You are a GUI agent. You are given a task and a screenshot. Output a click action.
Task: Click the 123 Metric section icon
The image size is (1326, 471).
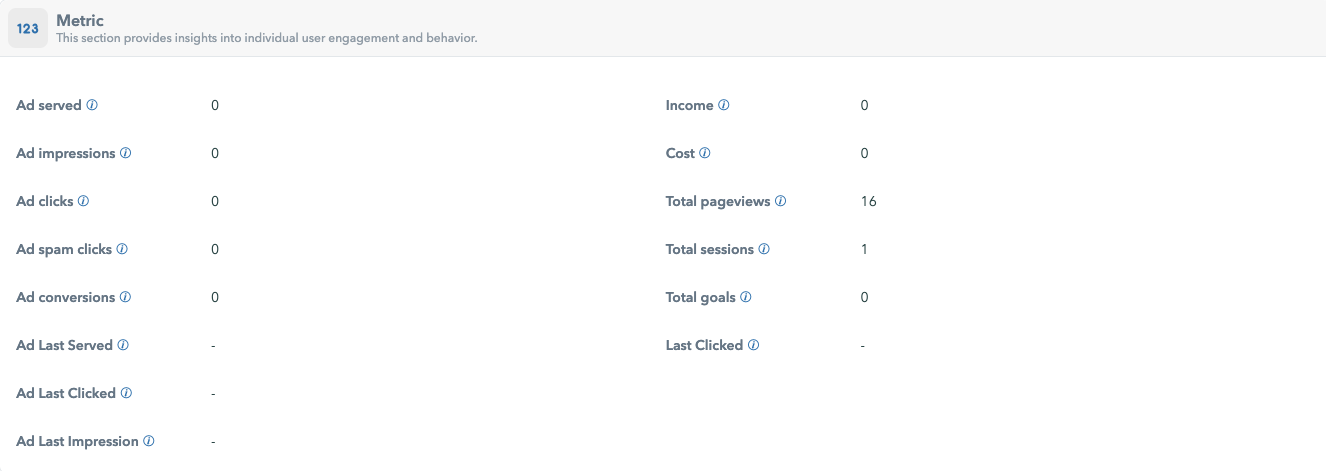[28, 29]
